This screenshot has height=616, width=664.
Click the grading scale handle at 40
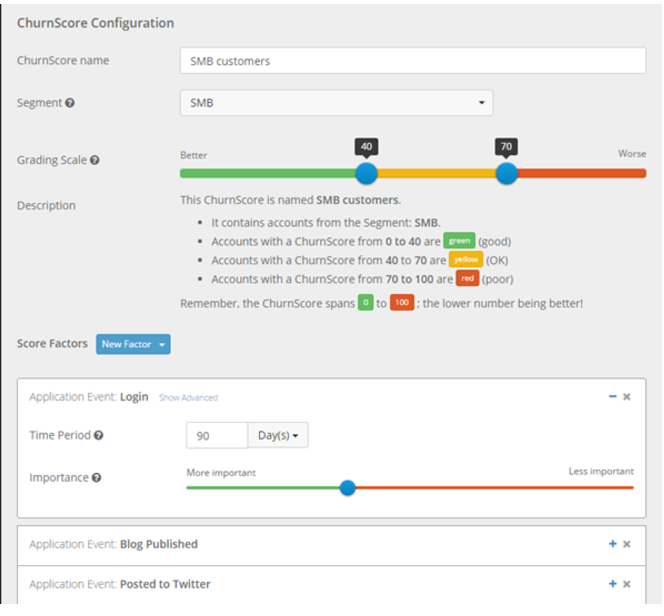[x=367, y=173]
